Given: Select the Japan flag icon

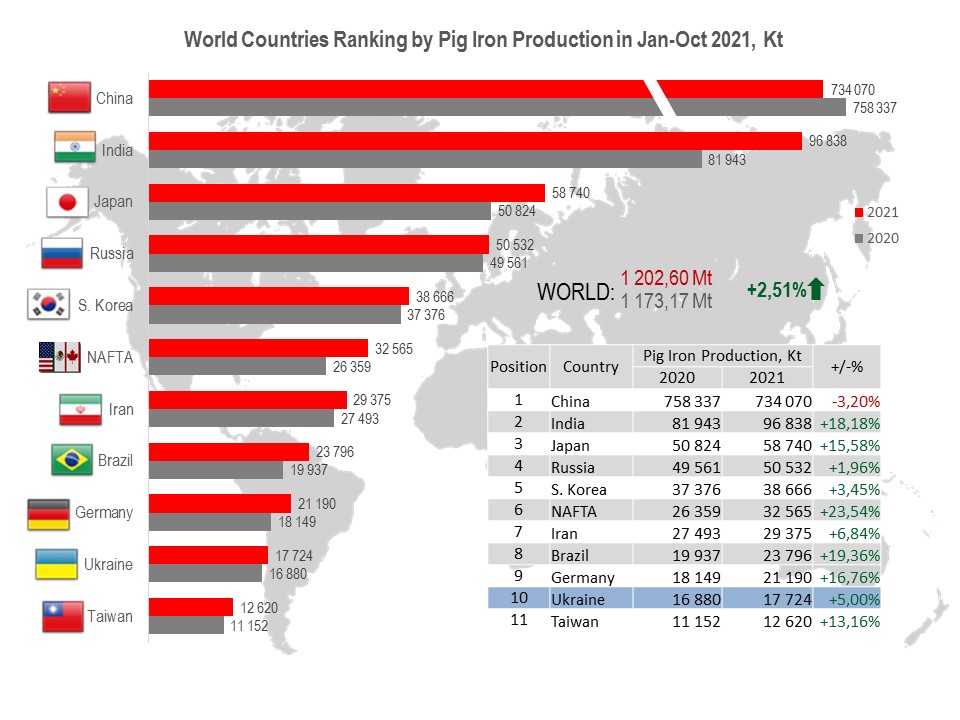Looking at the screenshot, I should click(68, 201).
